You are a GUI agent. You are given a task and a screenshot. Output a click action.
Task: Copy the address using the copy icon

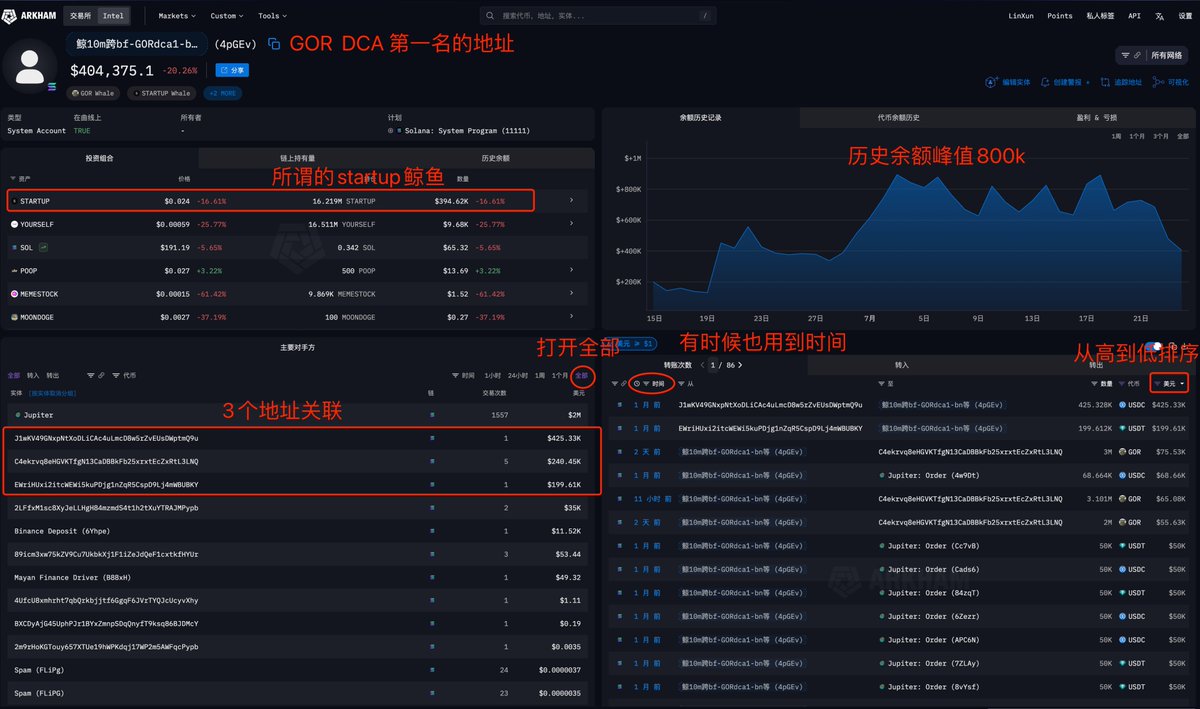pyautogui.click(x=274, y=44)
